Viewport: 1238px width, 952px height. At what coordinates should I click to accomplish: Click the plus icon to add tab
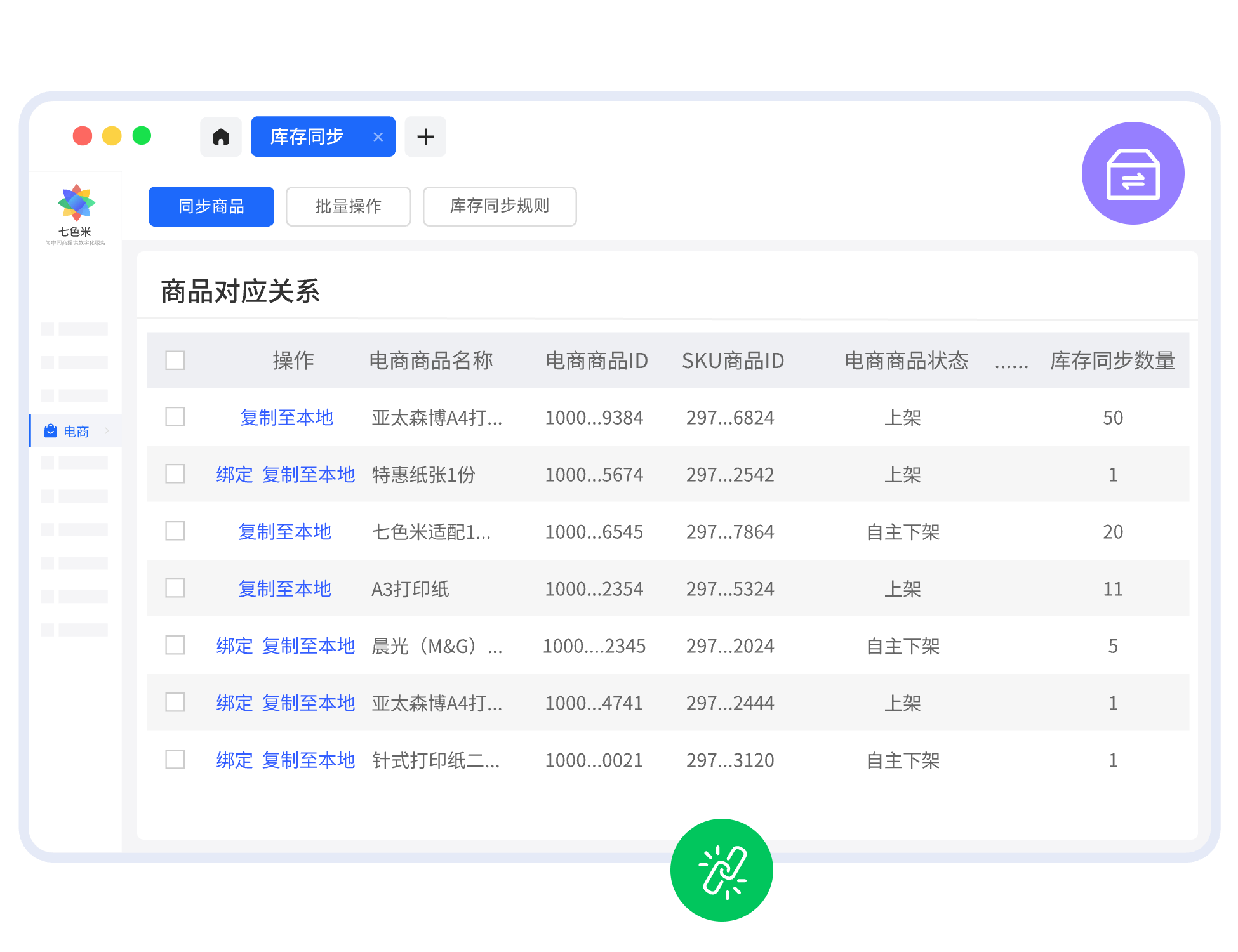(x=425, y=136)
